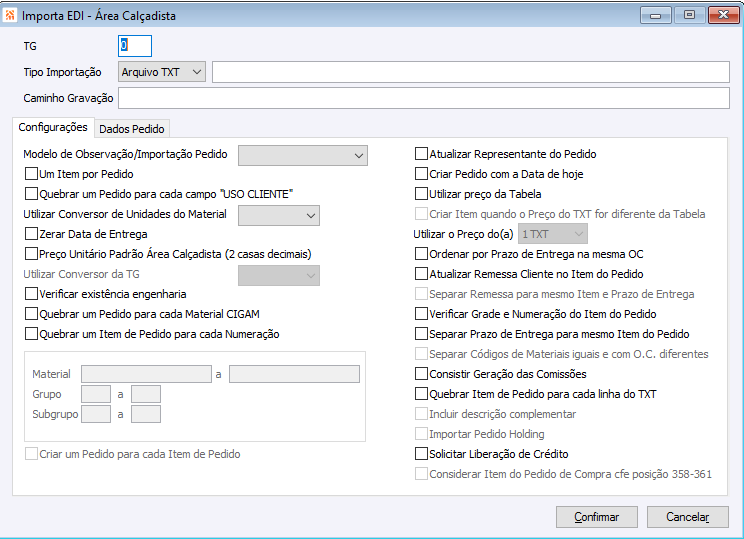Click the first Material range field
Image resolution: width=744 pixels, height=539 pixels.
coord(146,374)
